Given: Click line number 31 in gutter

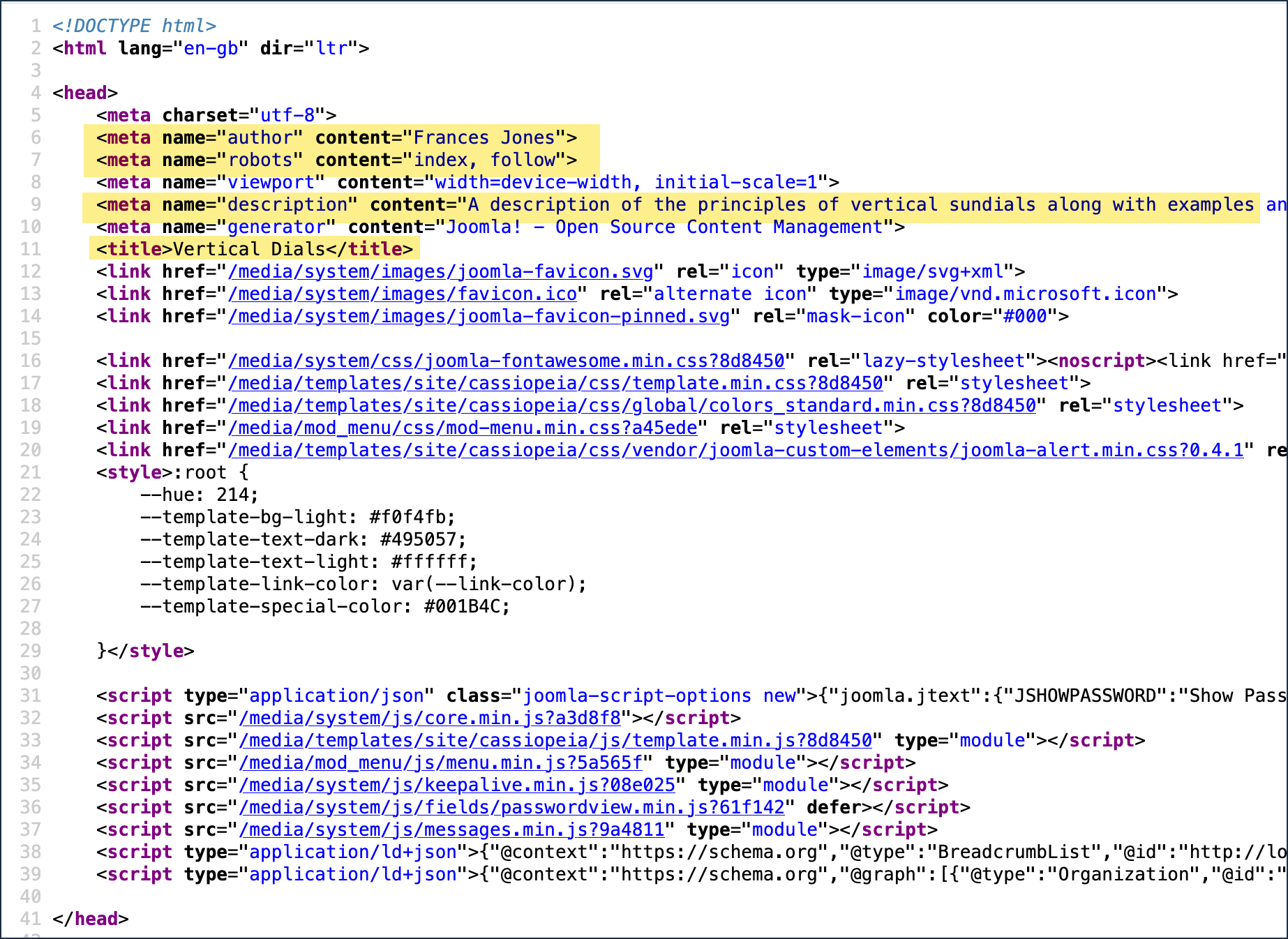Looking at the screenshot, I should coord(30,696).
